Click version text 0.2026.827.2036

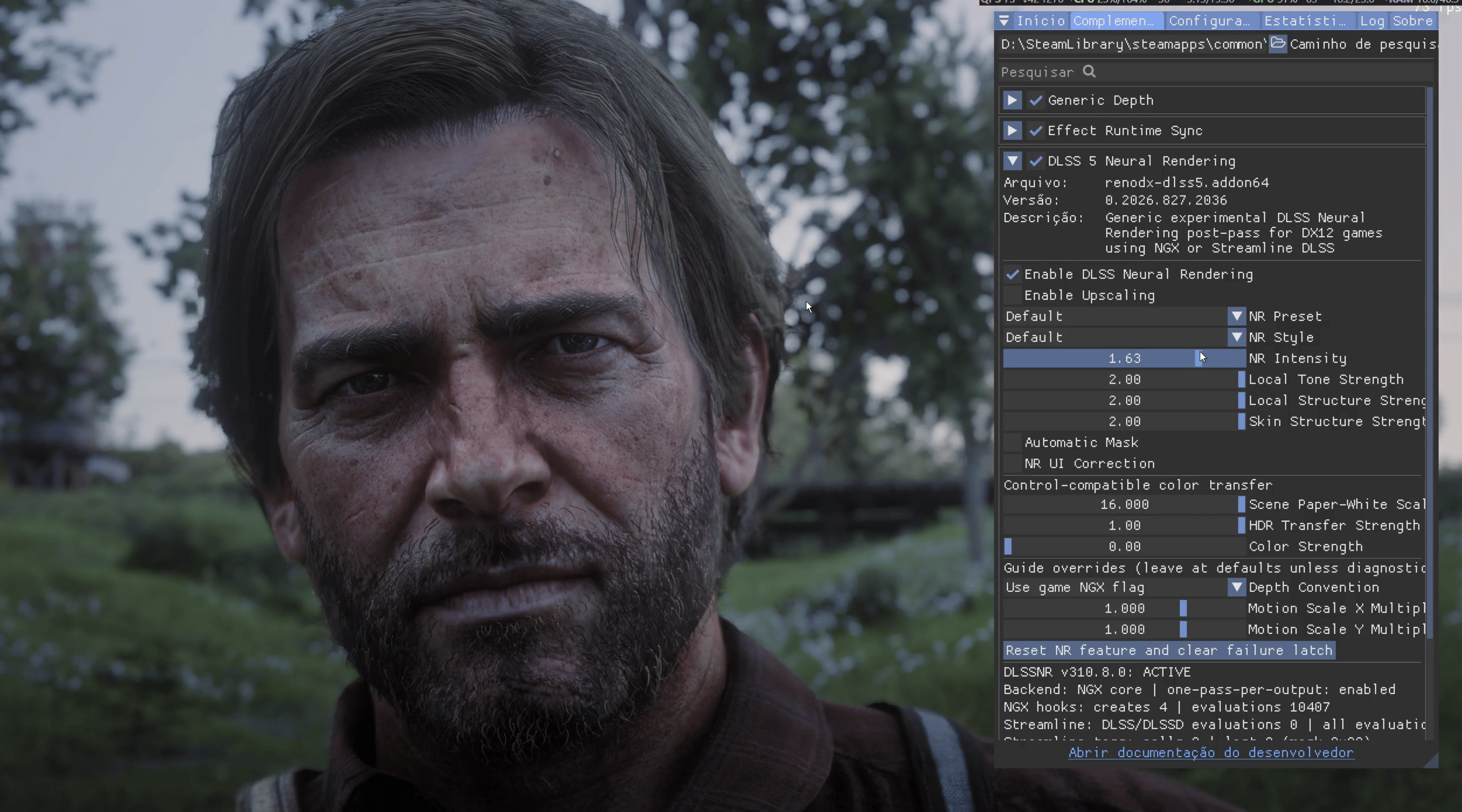pyautogui.click(x=1166, y=200)
